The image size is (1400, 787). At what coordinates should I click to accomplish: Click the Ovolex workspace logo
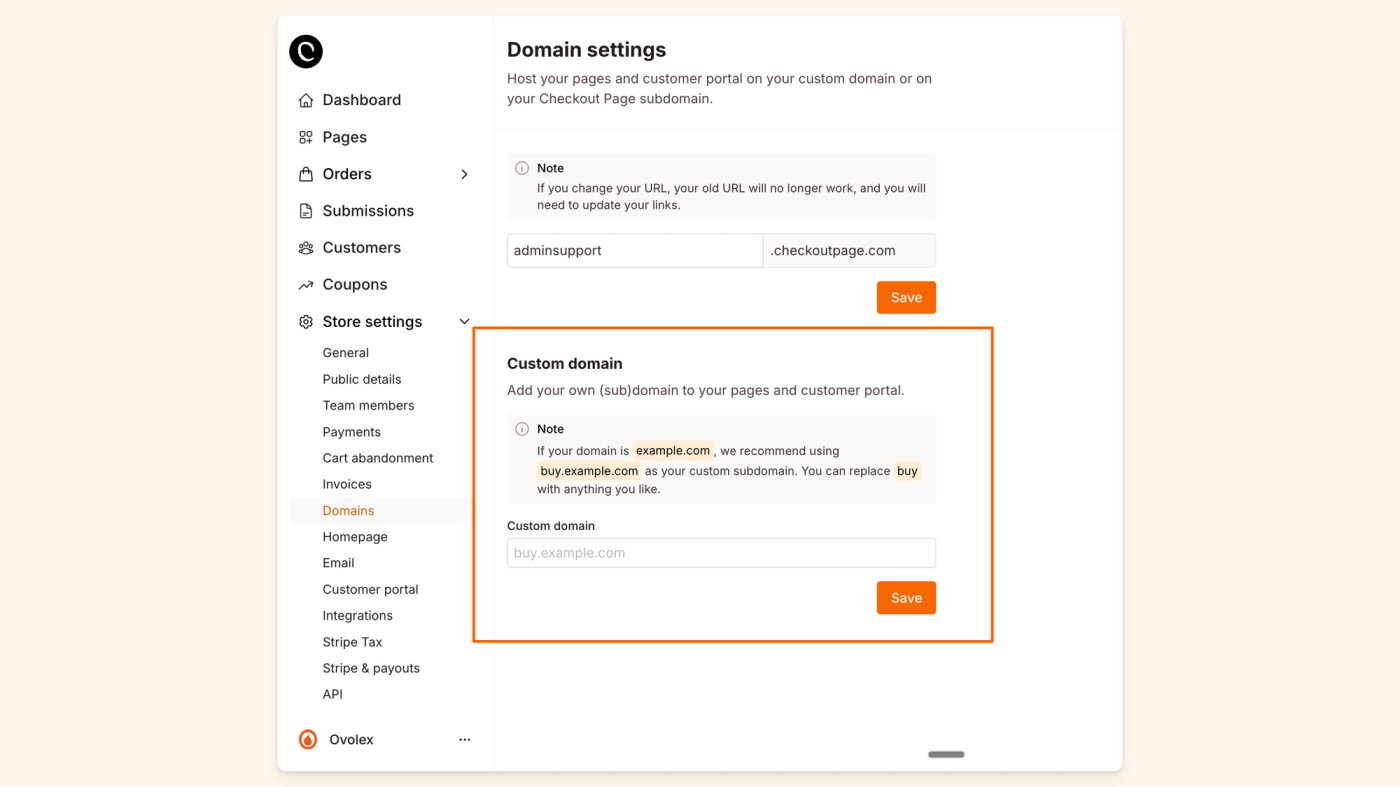tap(306, 738)
